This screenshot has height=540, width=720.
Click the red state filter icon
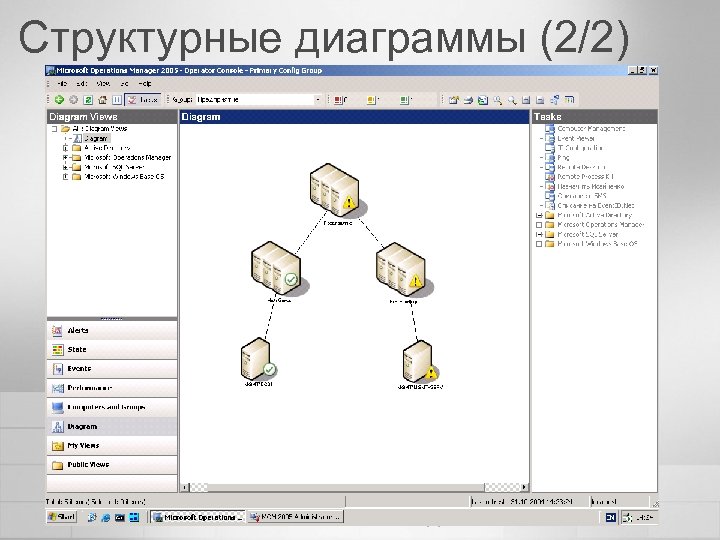340,100
